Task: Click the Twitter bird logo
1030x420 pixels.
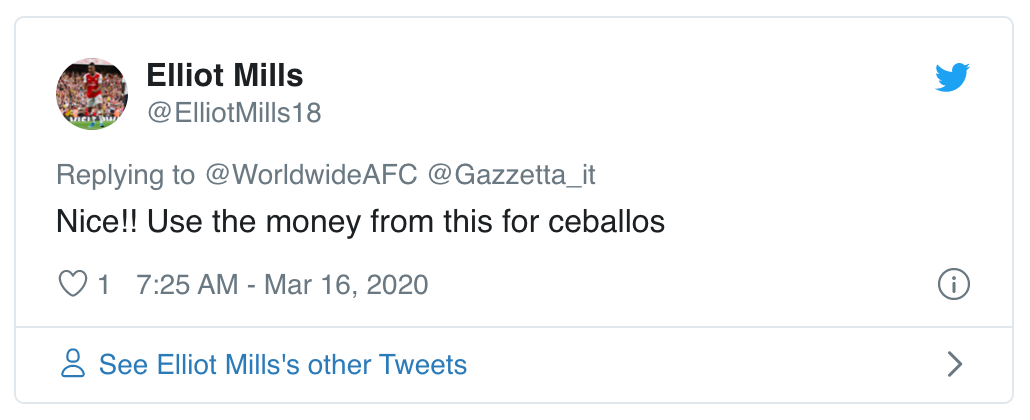Action: click(953, 77)
